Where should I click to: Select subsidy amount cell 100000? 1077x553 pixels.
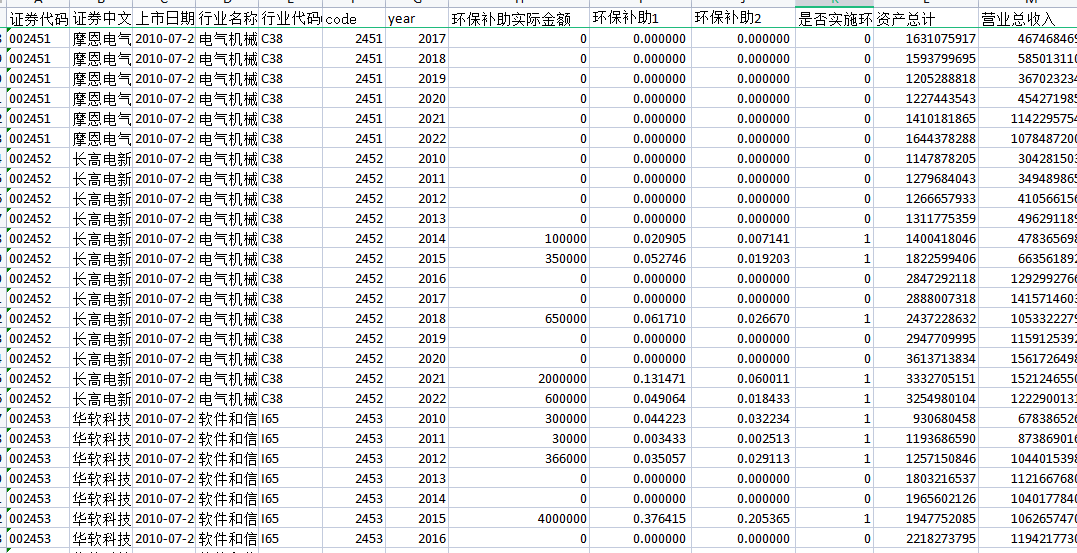519,238
